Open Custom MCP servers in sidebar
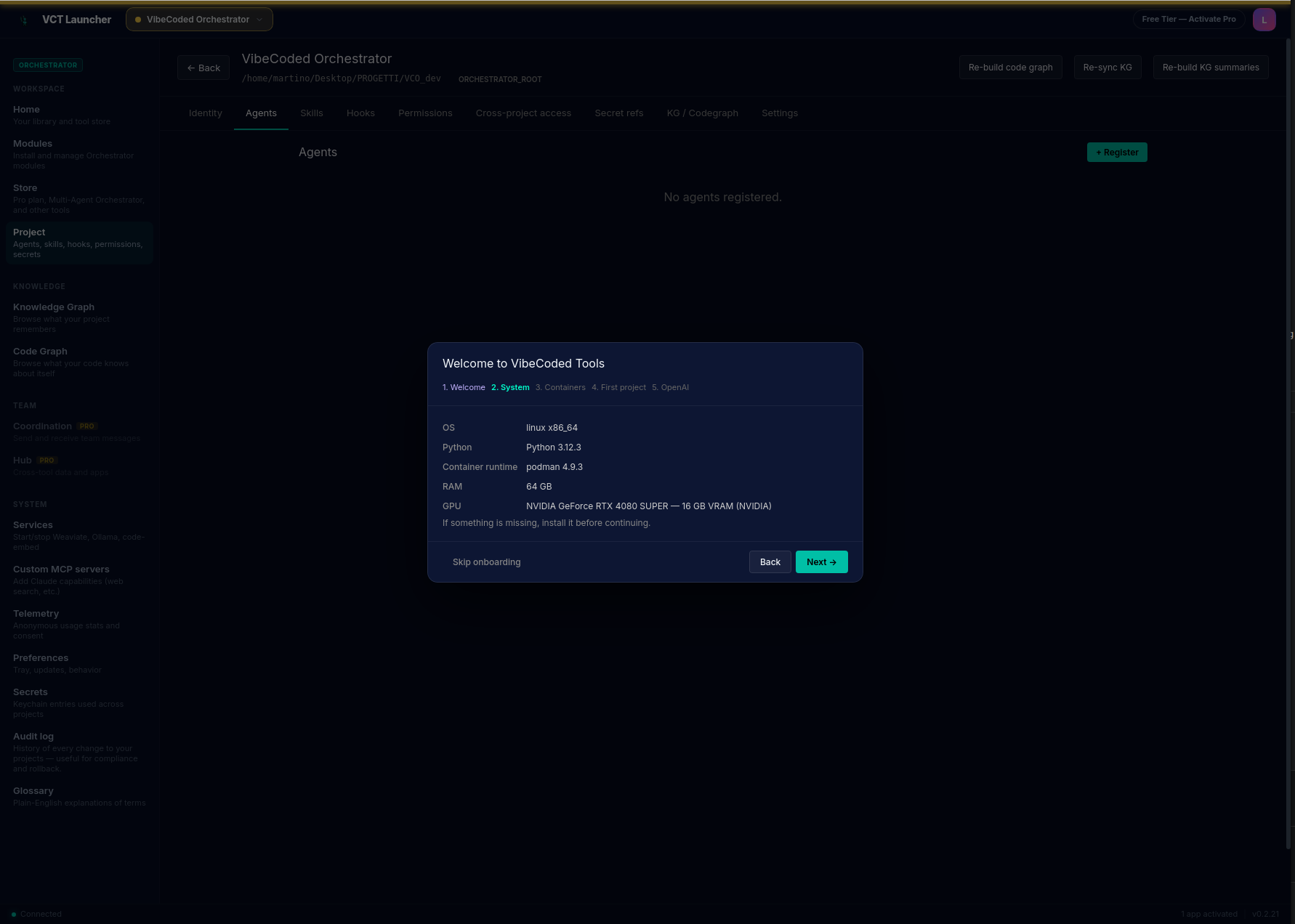 click(79, 580)
